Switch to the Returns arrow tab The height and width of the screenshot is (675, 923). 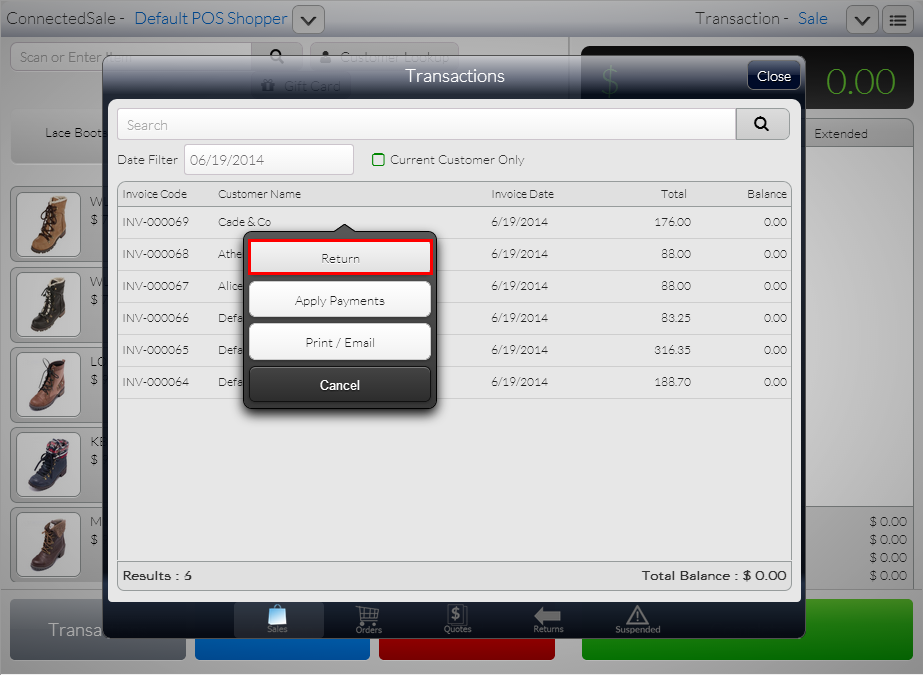pyautogui.click(x=548, y=620)
